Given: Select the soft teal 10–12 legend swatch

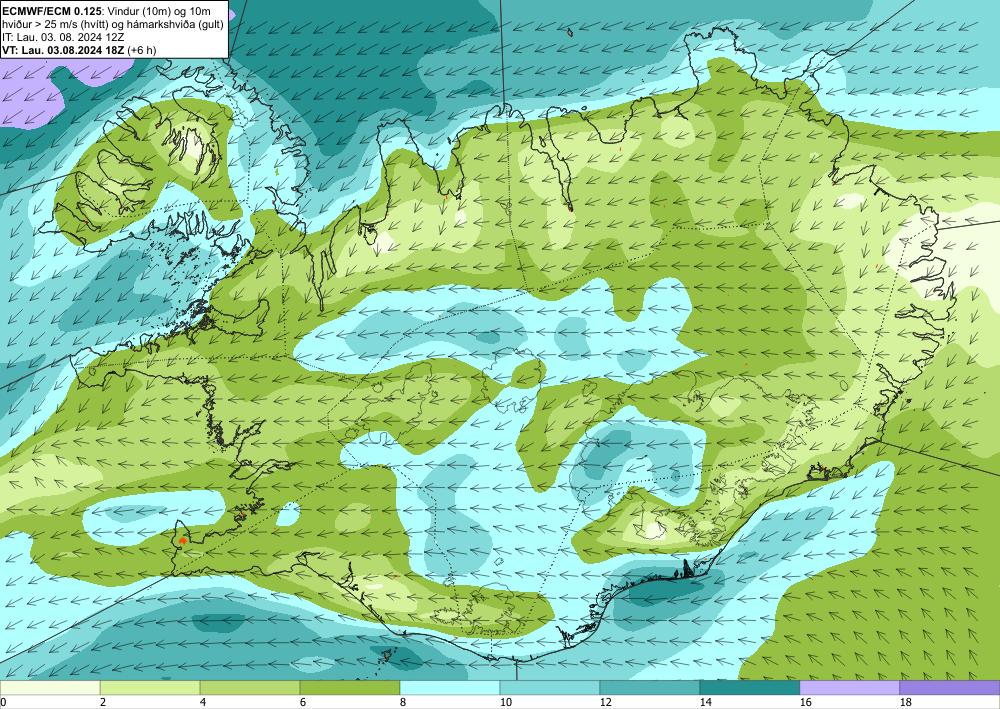Looking at the screenshot, I should point(550,687).
